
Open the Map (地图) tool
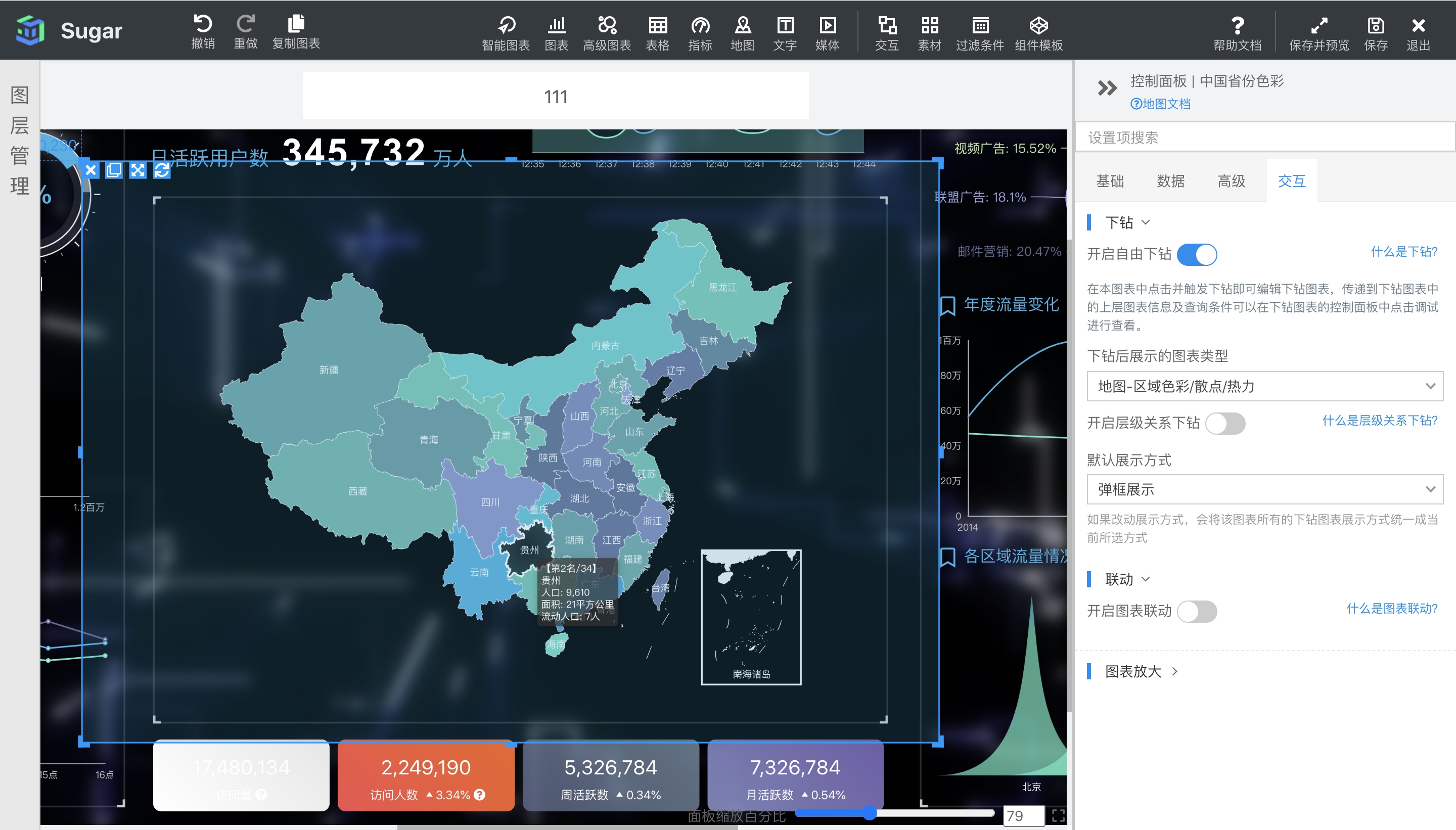click(x=742, y=33)
